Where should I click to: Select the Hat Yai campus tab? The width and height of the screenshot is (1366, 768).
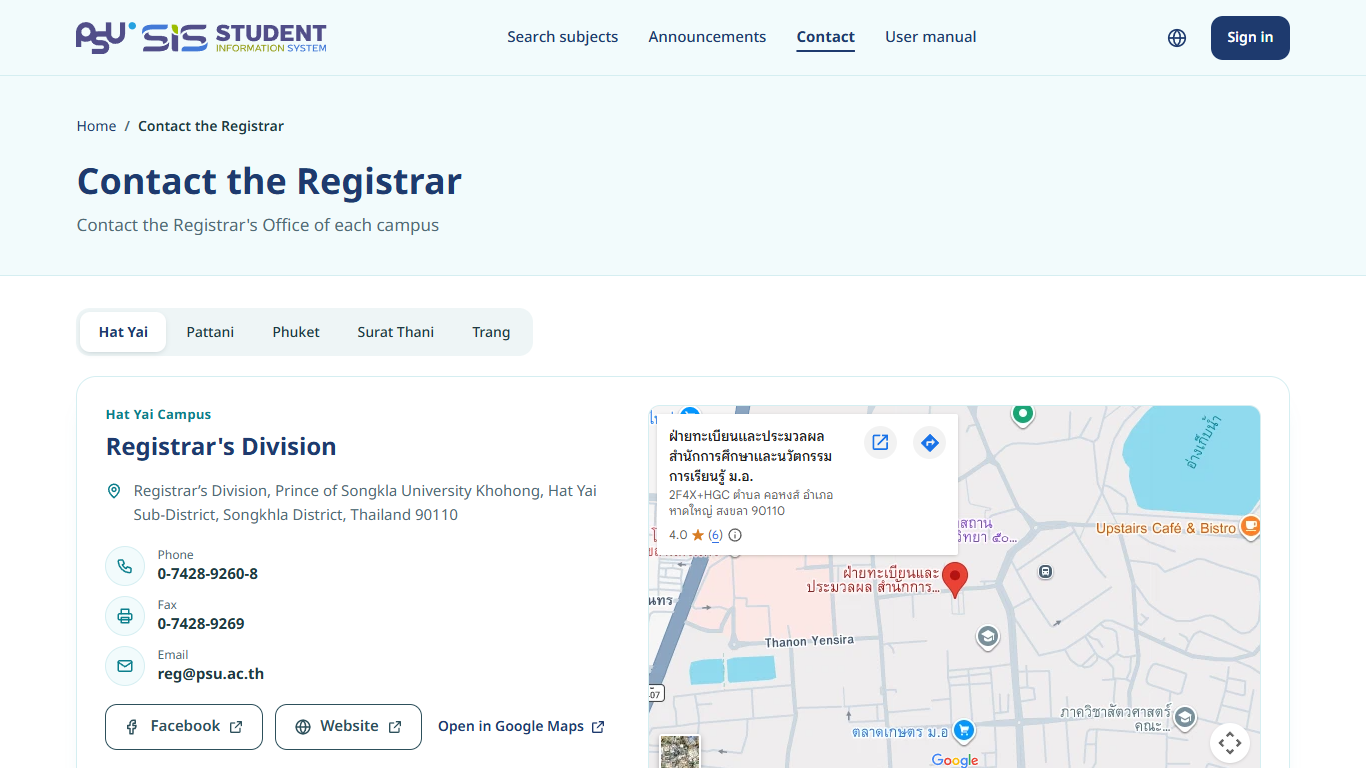123,332
